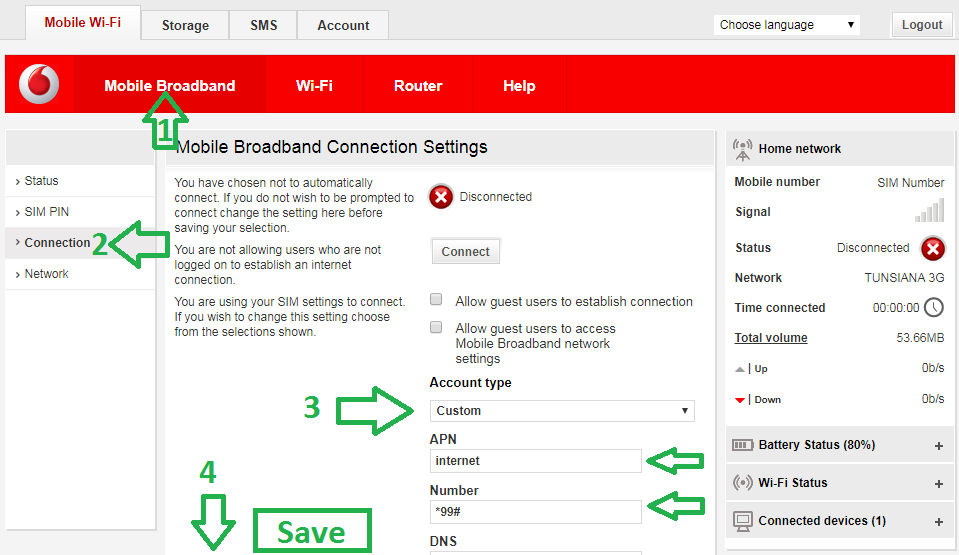Enable Allow guest users to establish connection

[x=436, y=299]
